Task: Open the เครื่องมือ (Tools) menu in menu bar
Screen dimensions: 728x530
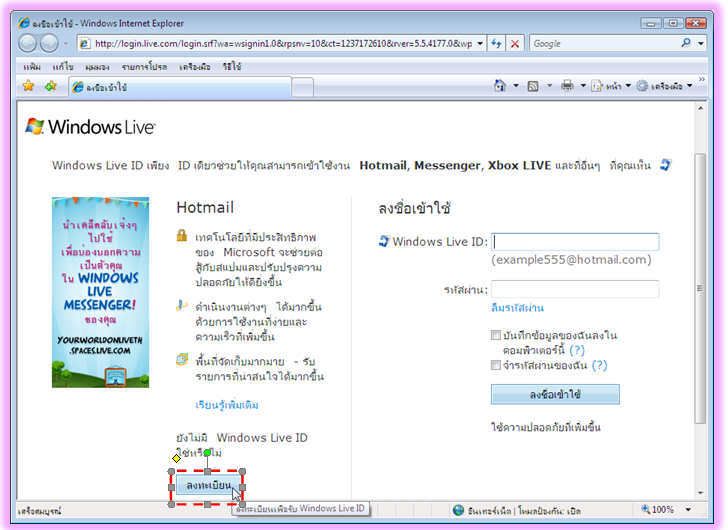Action: [x=195, y=67]
